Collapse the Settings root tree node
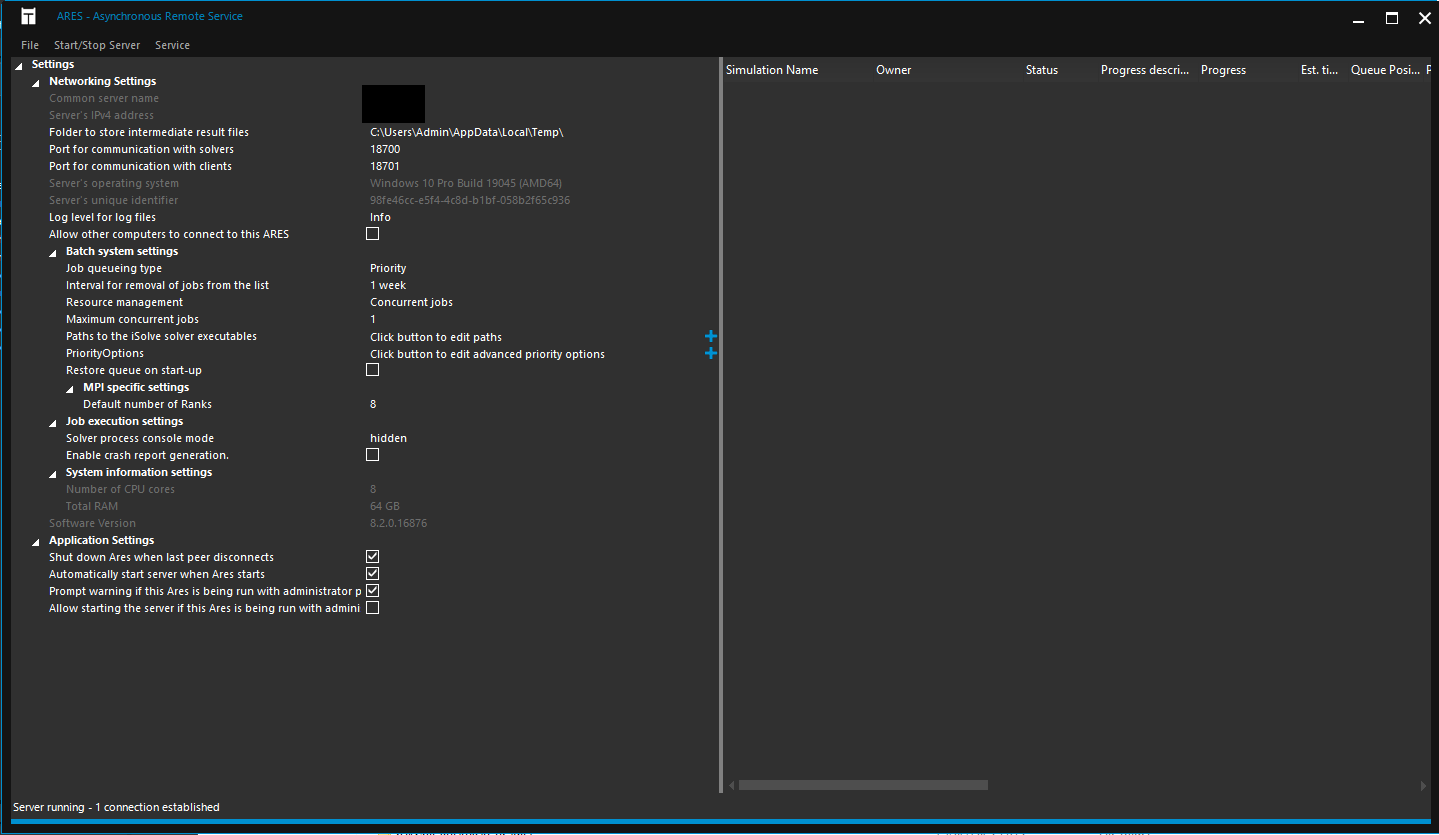 (20, 65)
